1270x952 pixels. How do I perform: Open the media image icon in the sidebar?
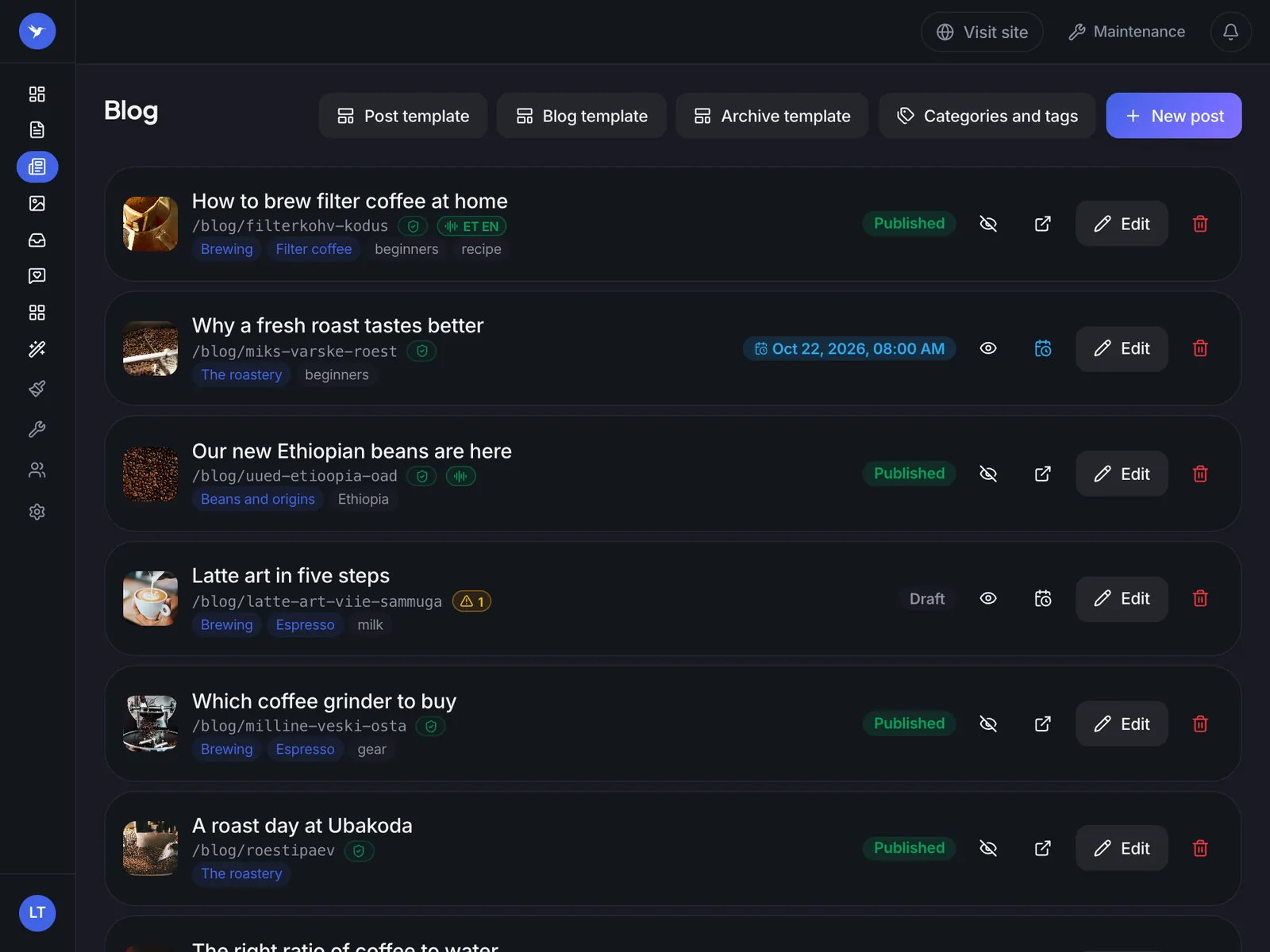click(x=37, y=204)
